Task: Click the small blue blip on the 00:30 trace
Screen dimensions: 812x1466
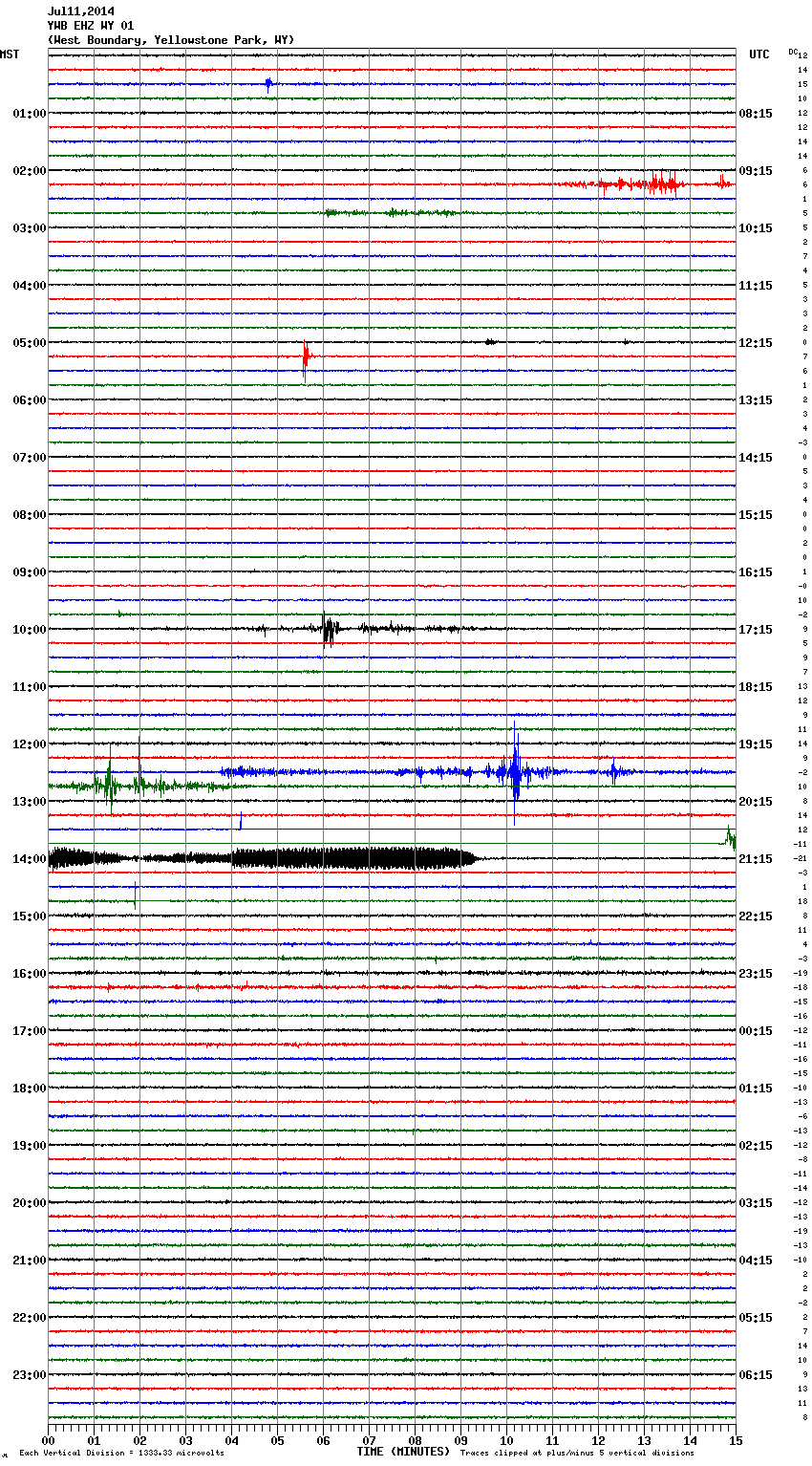Action: pyautogui.click(x=268, y=84)
